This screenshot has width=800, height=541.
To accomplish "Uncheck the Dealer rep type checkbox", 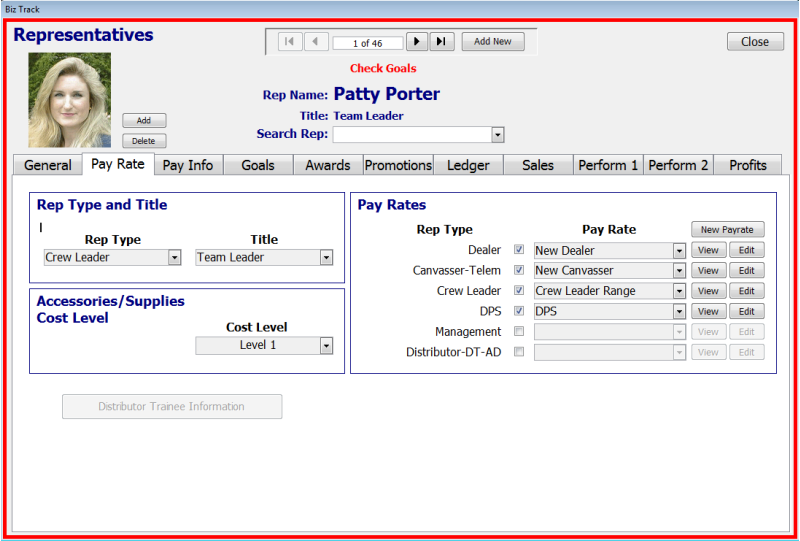I will (x=519, y=250).
